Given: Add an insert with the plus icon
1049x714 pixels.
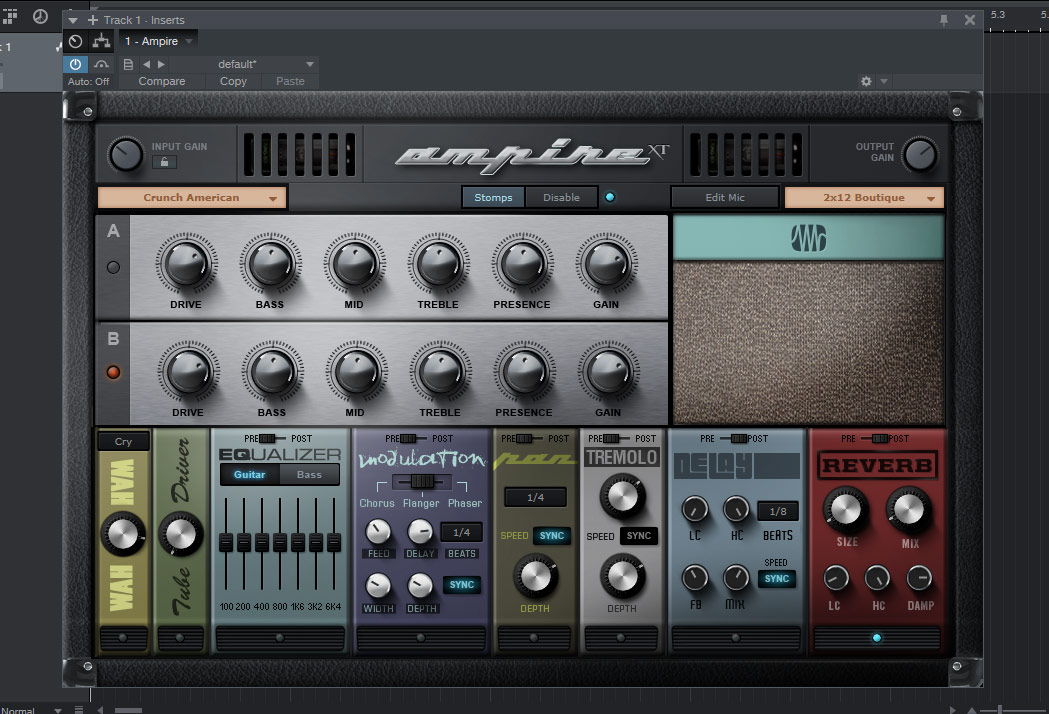Looking at the screenshot, I should (93, 20).
